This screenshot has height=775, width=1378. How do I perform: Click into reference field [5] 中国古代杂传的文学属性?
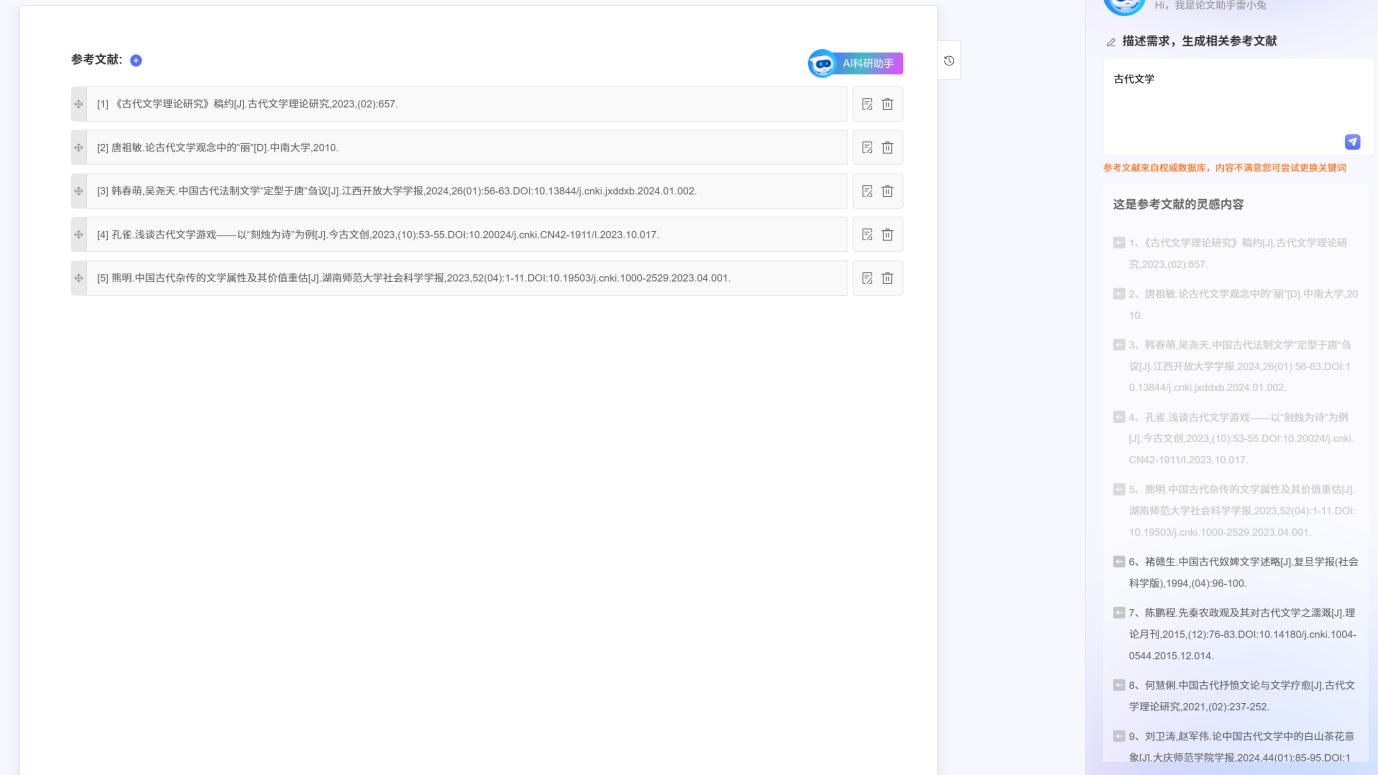[467, 278]
